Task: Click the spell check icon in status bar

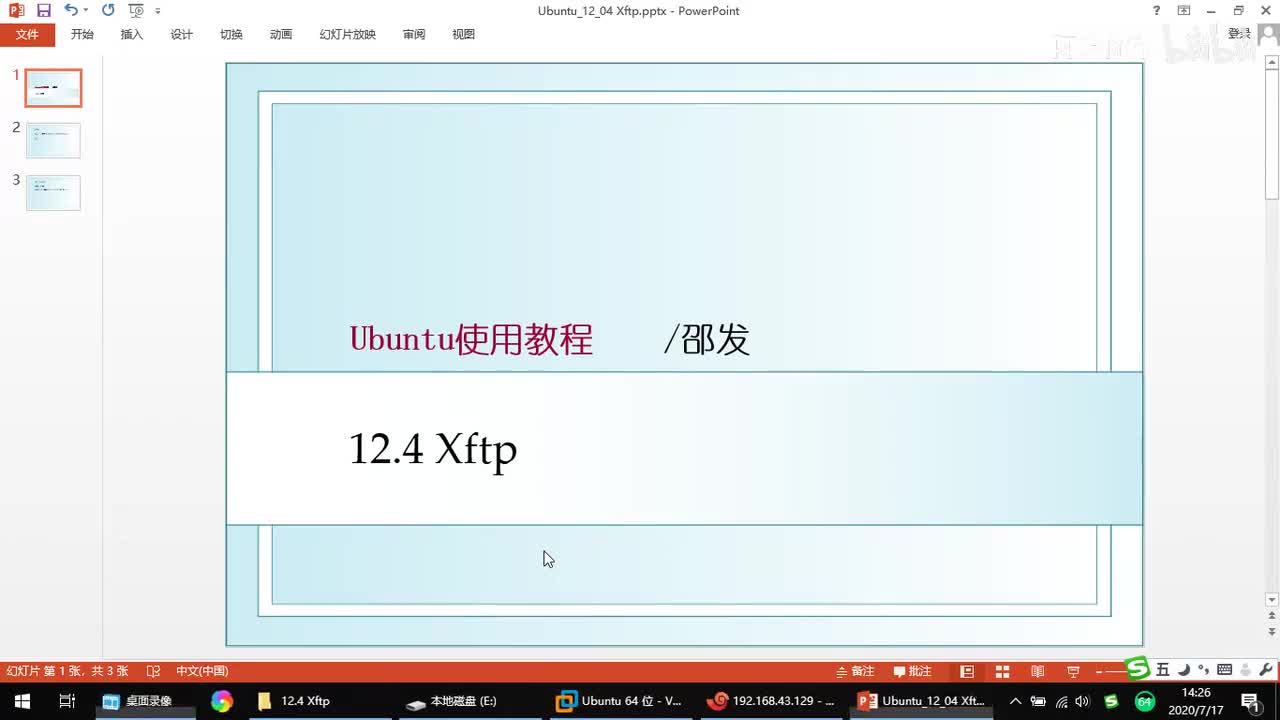Action: tap(154, 671)
